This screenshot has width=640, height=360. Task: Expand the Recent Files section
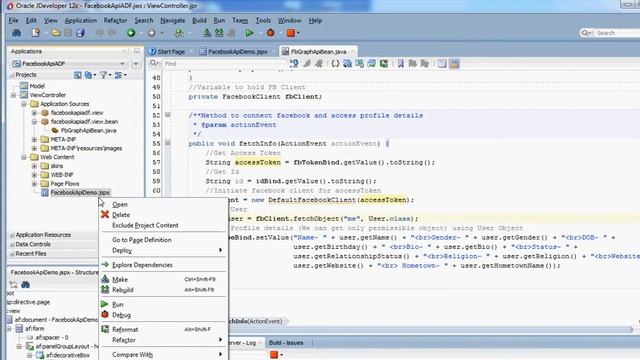click(12, 253)
